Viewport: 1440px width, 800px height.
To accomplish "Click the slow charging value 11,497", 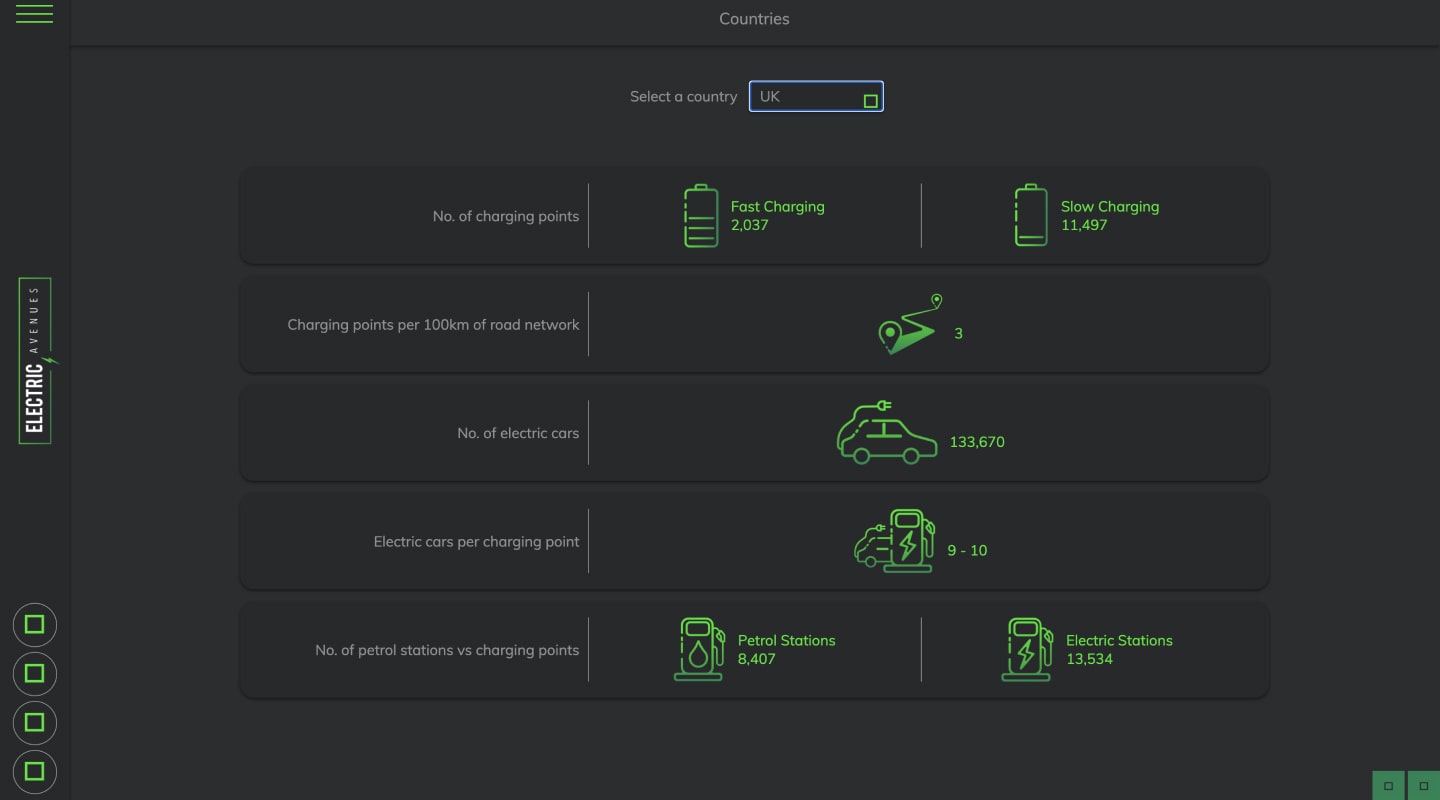I will [x=1084, y=225].
